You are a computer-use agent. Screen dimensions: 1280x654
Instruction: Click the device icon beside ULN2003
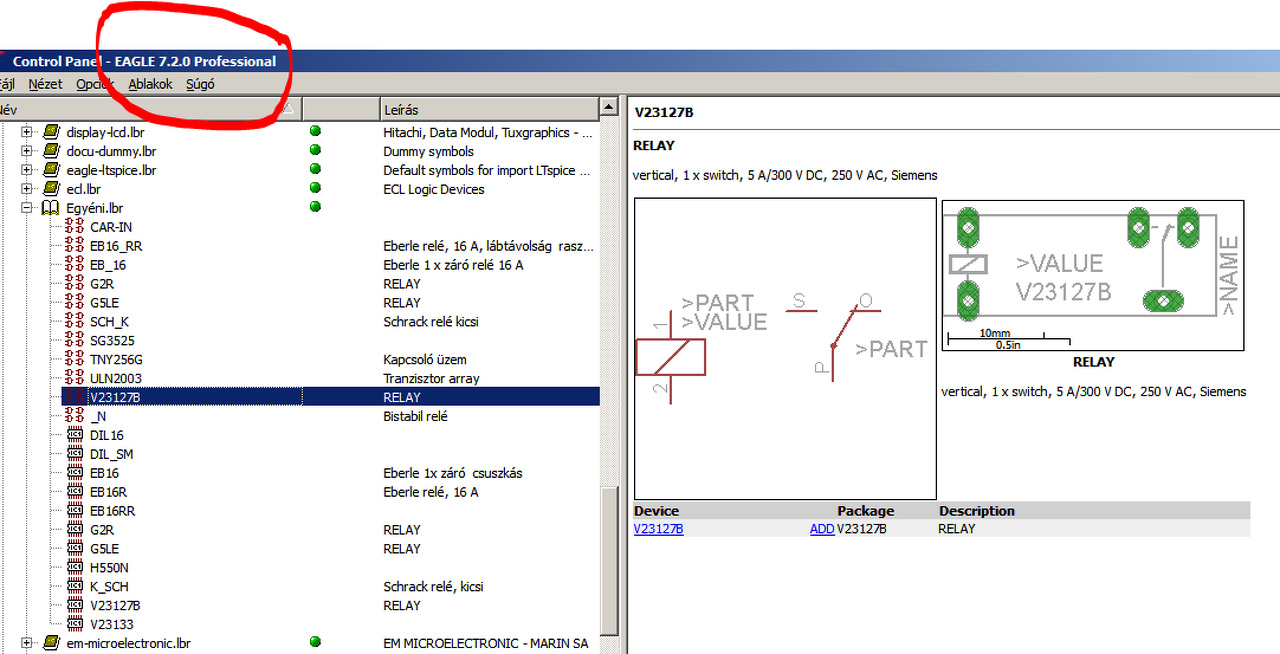[x=75, y=378]
